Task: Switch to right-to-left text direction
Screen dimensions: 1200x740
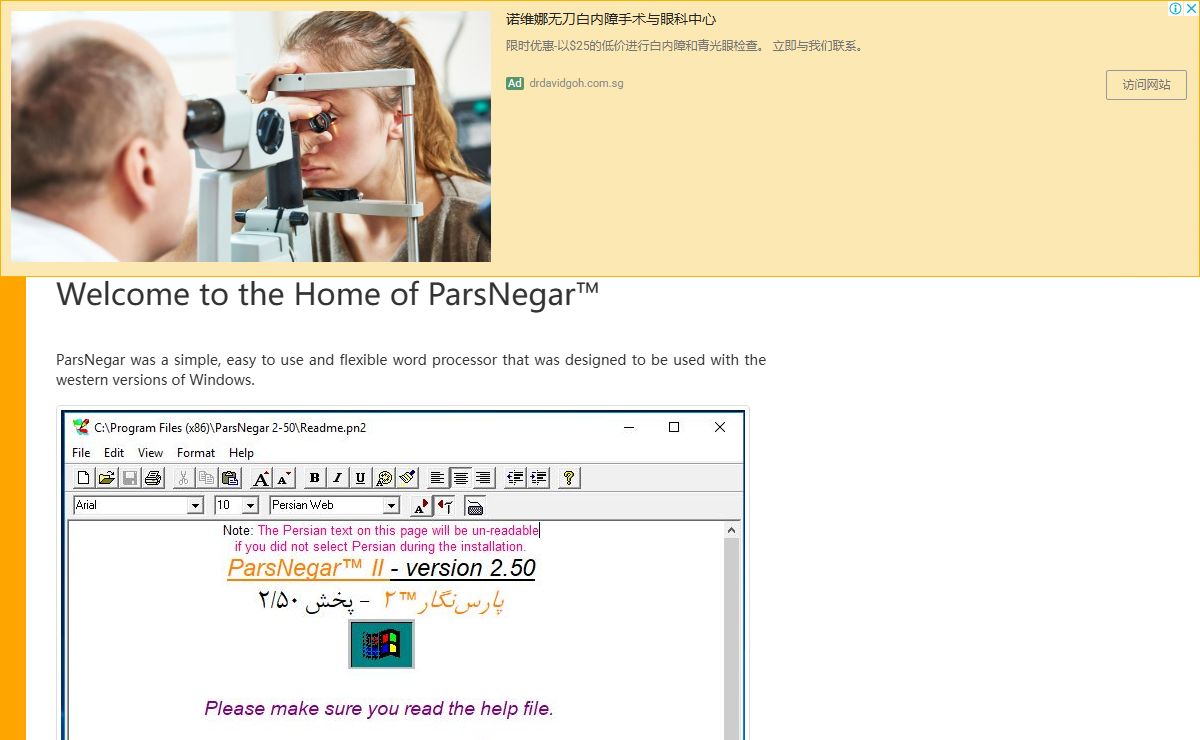Action: coord(444,506)
